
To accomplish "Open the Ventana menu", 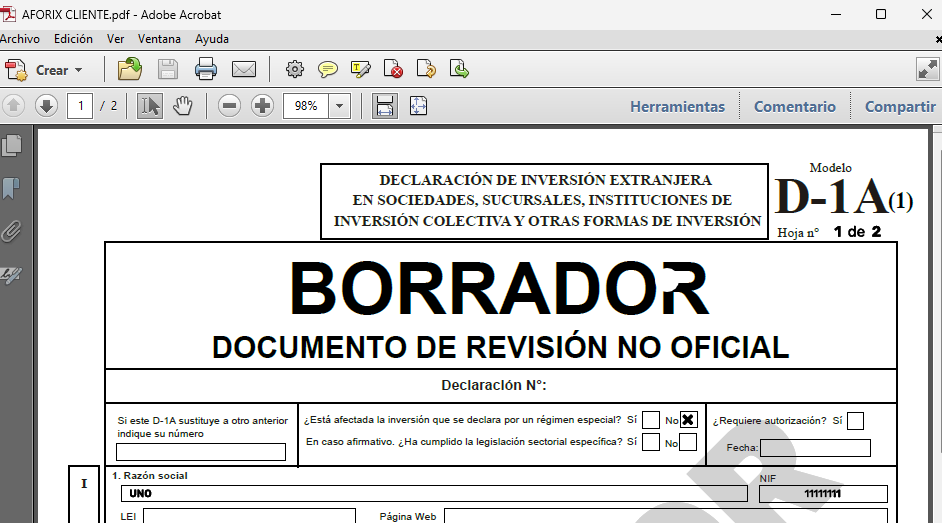I will pyautogui.click(x=159, y=39).
